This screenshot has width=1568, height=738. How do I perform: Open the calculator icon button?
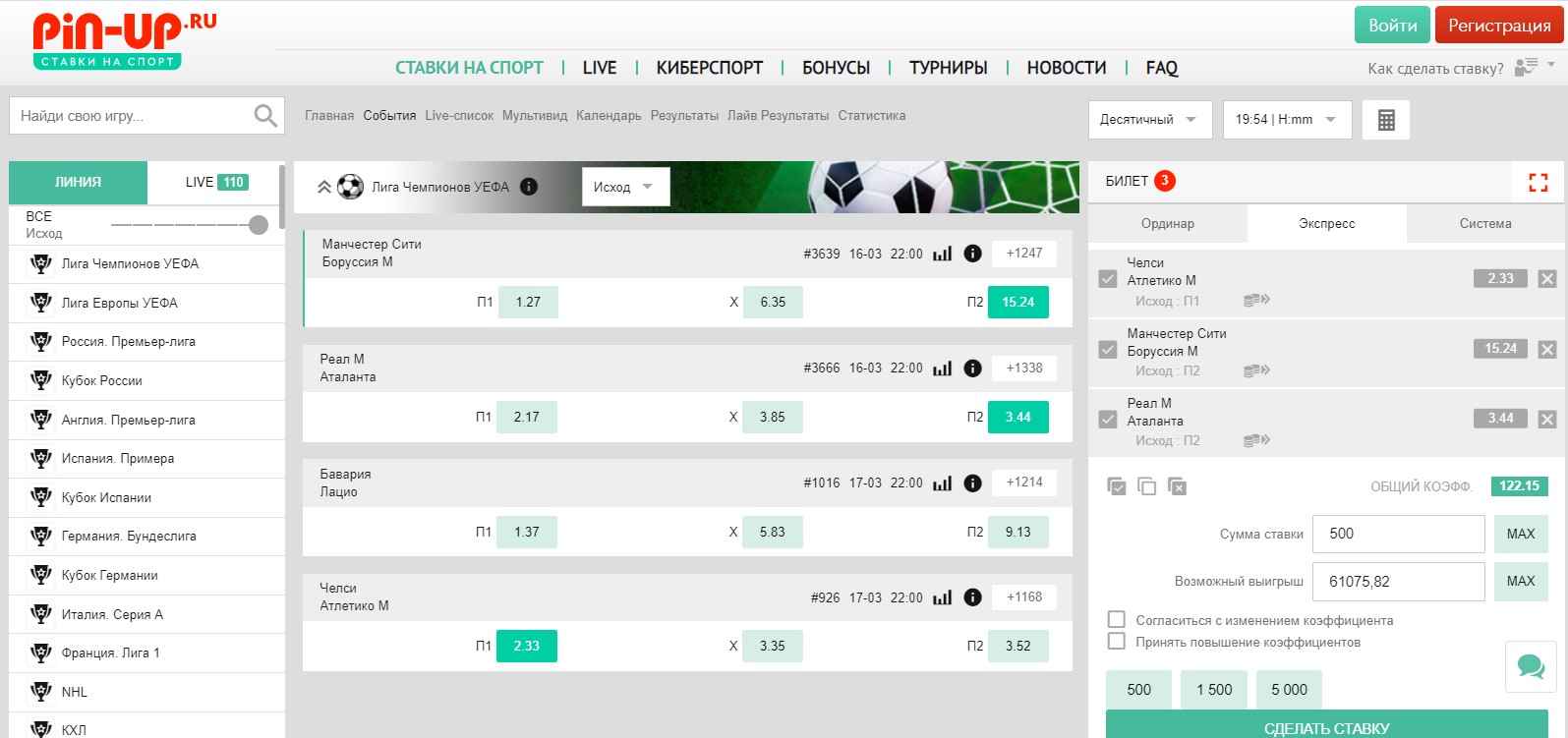[x=1386, y=120]
